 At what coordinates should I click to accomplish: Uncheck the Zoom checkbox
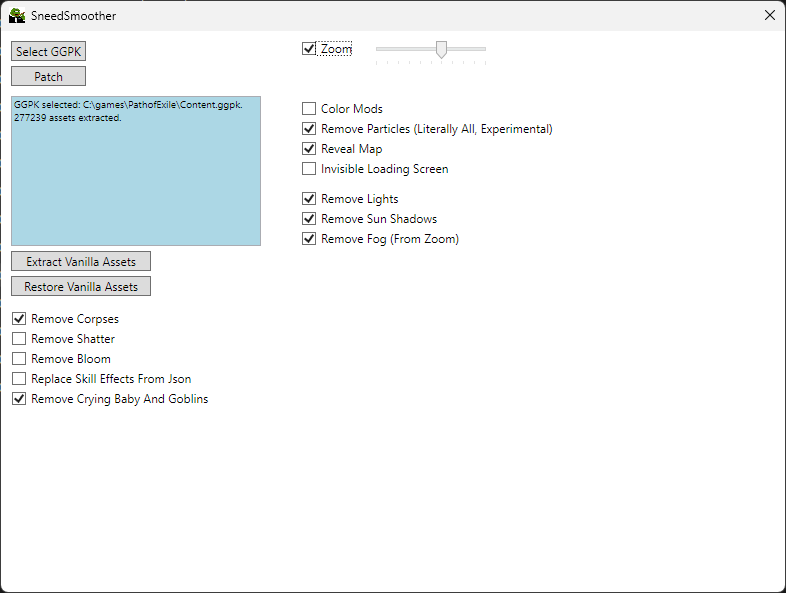coord(309,49)
